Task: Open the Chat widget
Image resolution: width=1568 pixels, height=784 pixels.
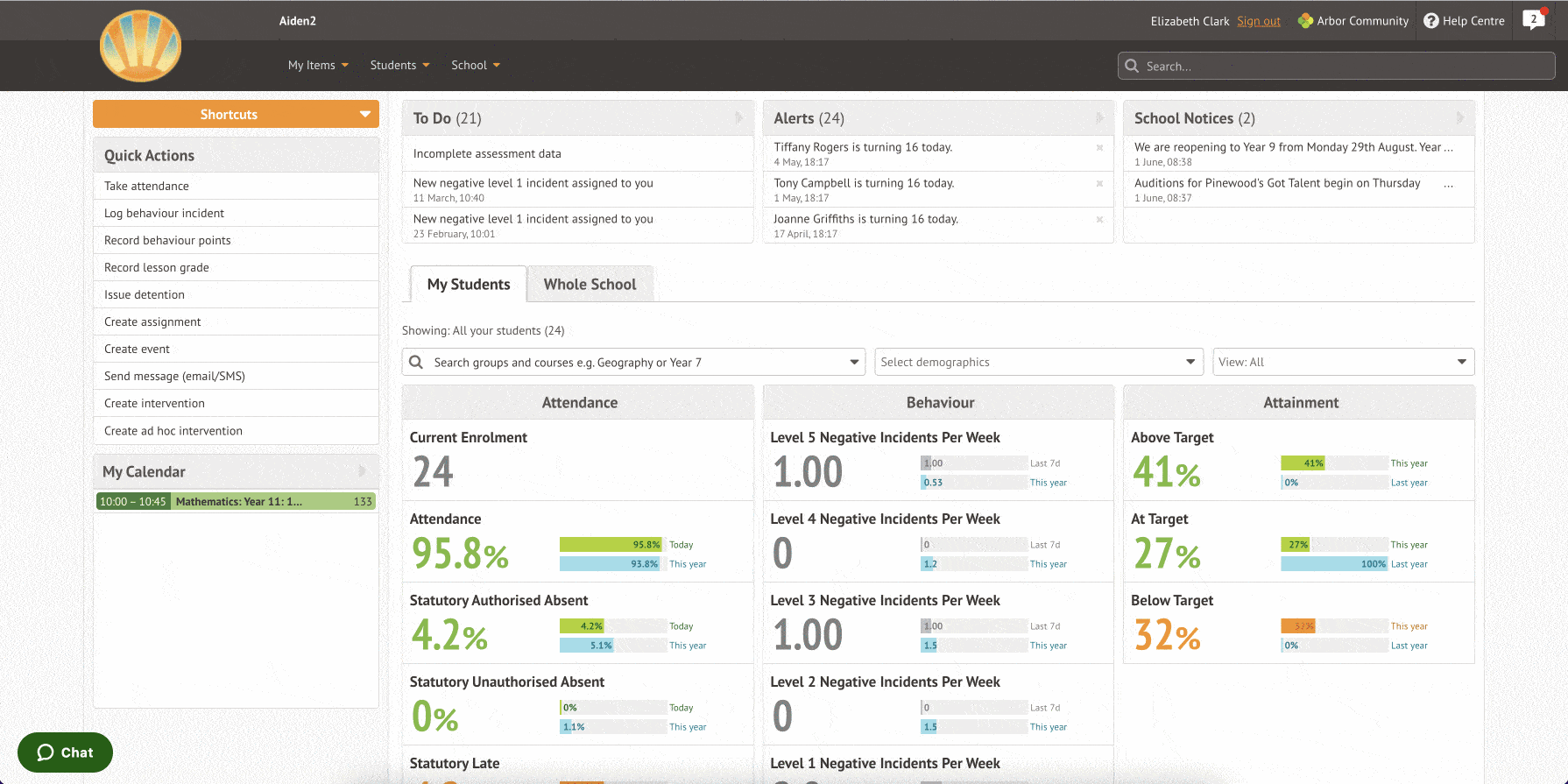Action: click(x=66, y=752)
